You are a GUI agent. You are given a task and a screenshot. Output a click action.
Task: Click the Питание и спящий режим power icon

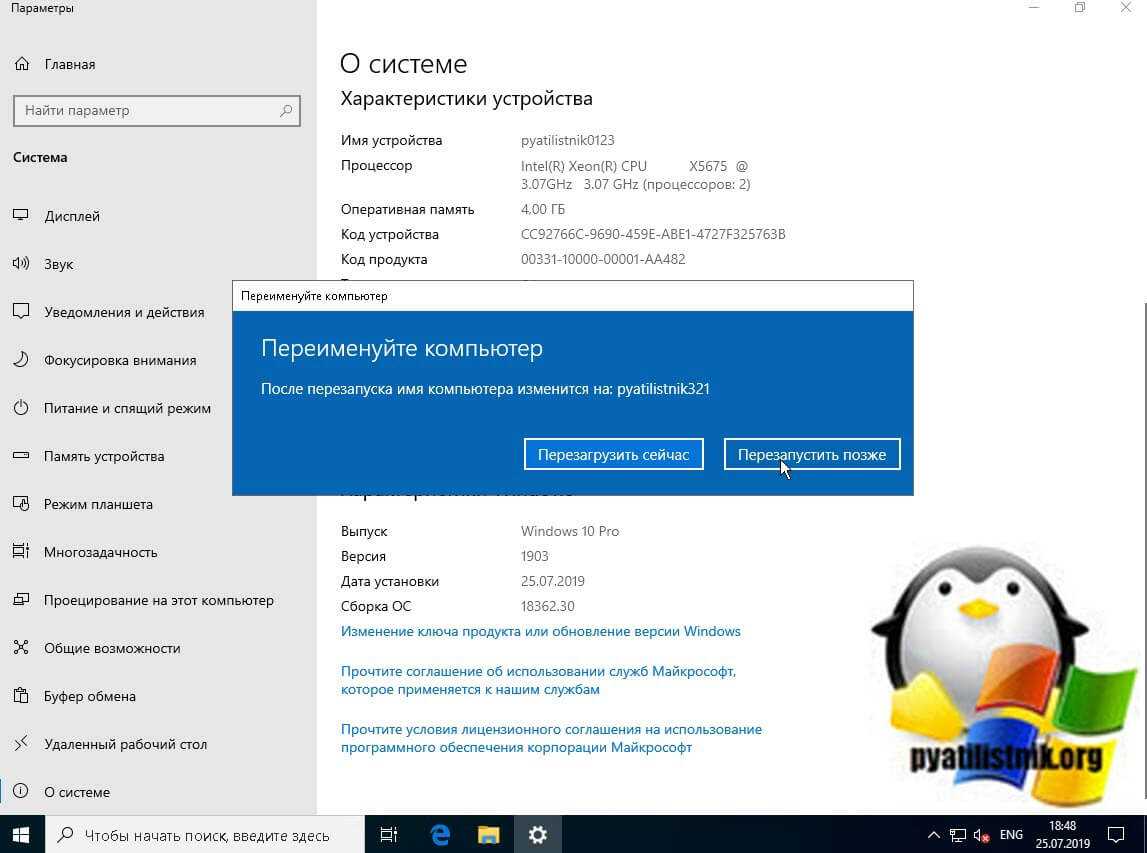point(21,408)
